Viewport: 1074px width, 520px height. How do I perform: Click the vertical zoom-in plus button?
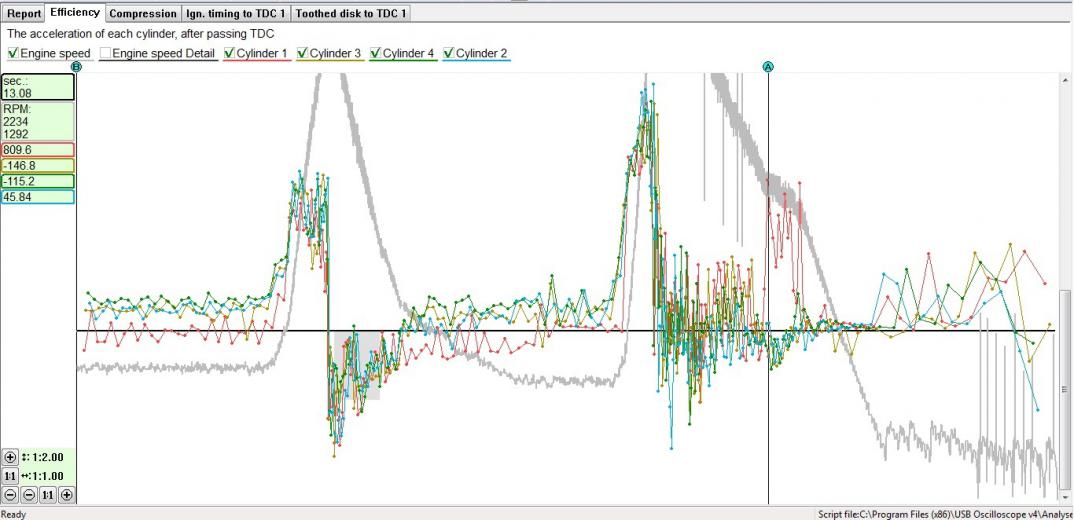click(x=10, y=457)
